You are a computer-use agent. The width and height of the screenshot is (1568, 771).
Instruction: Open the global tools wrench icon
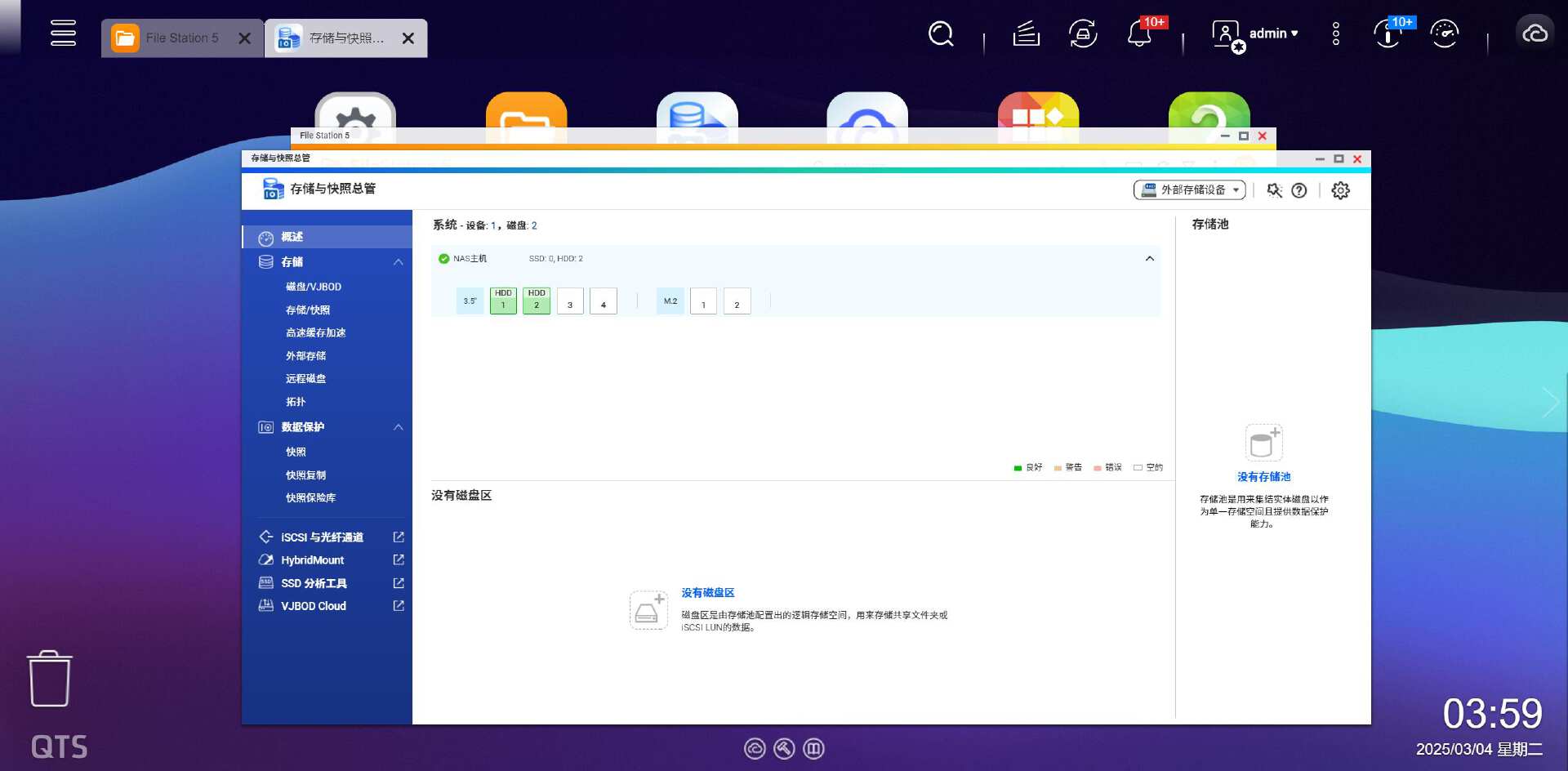point(1274,190)
